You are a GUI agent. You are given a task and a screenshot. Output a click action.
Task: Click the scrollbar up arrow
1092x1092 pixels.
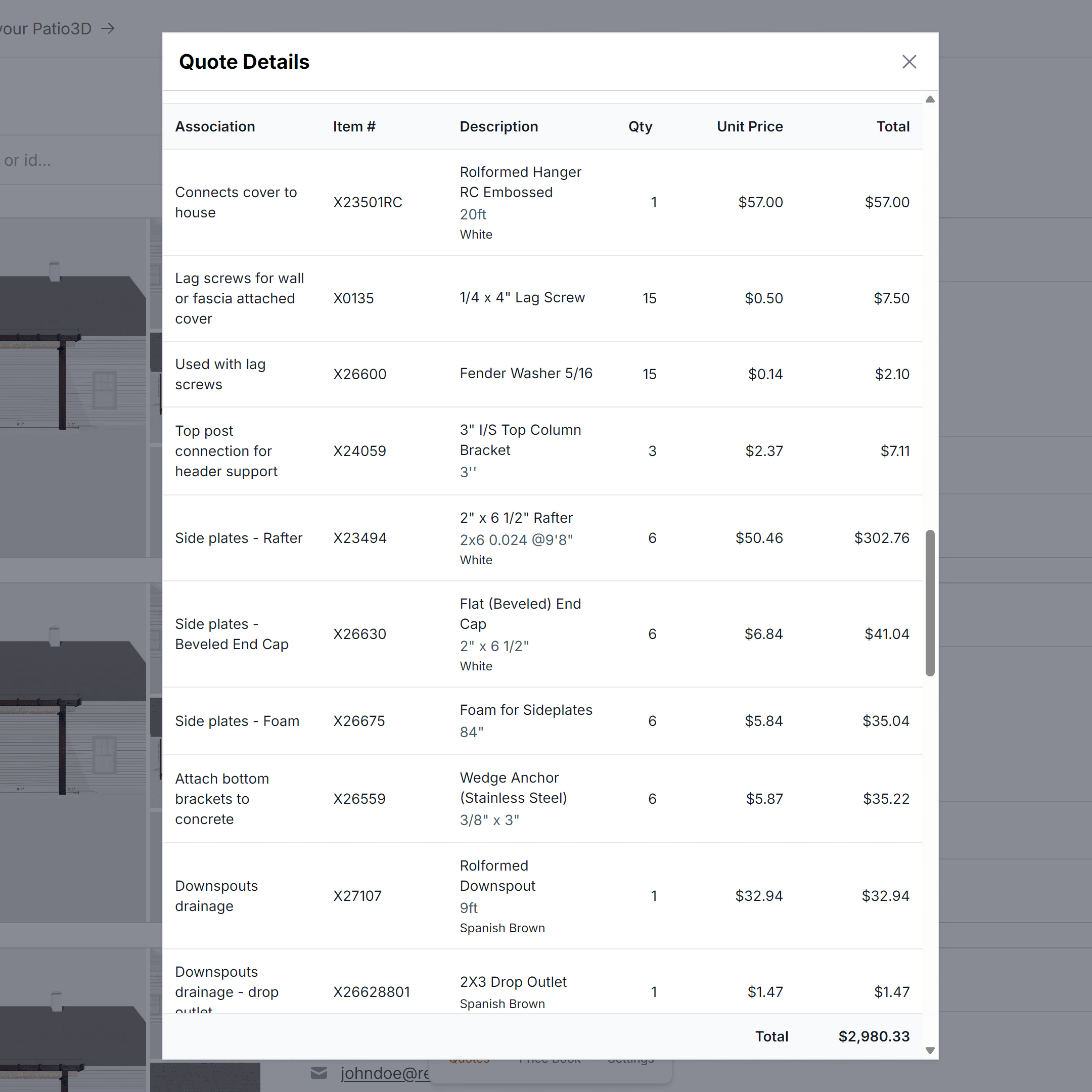[x=930, y=100]
